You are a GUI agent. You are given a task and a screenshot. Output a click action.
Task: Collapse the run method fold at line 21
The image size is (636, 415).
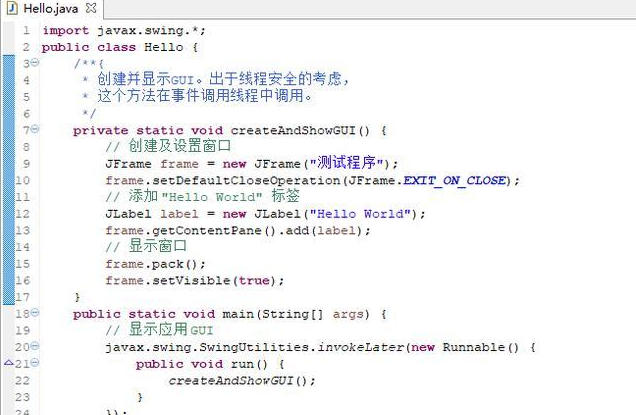[35, 364]
